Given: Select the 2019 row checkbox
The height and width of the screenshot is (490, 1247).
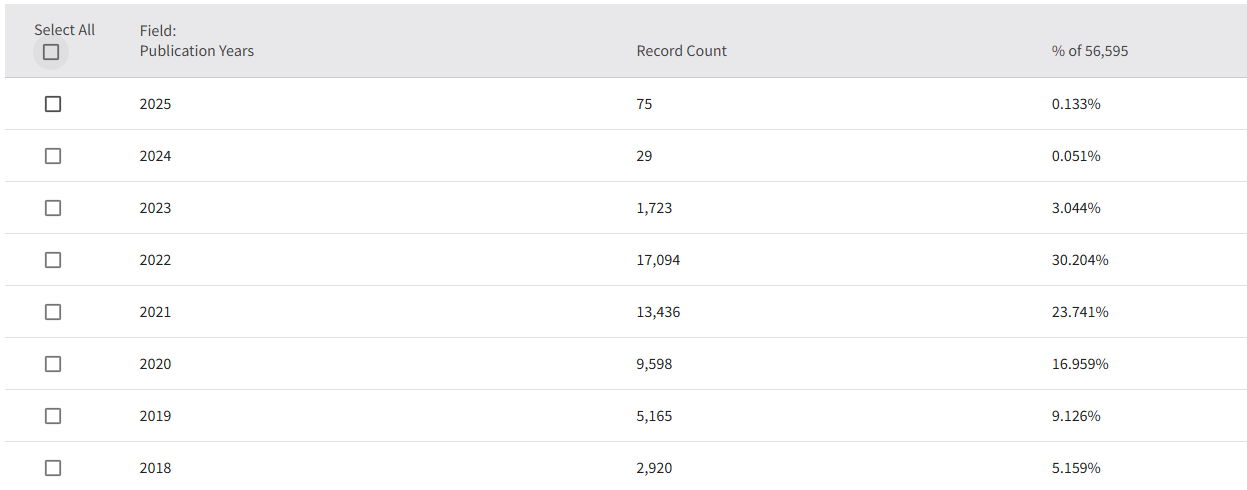Looking at the screenshot, I should pyautogui.click(x=53, y=416).
